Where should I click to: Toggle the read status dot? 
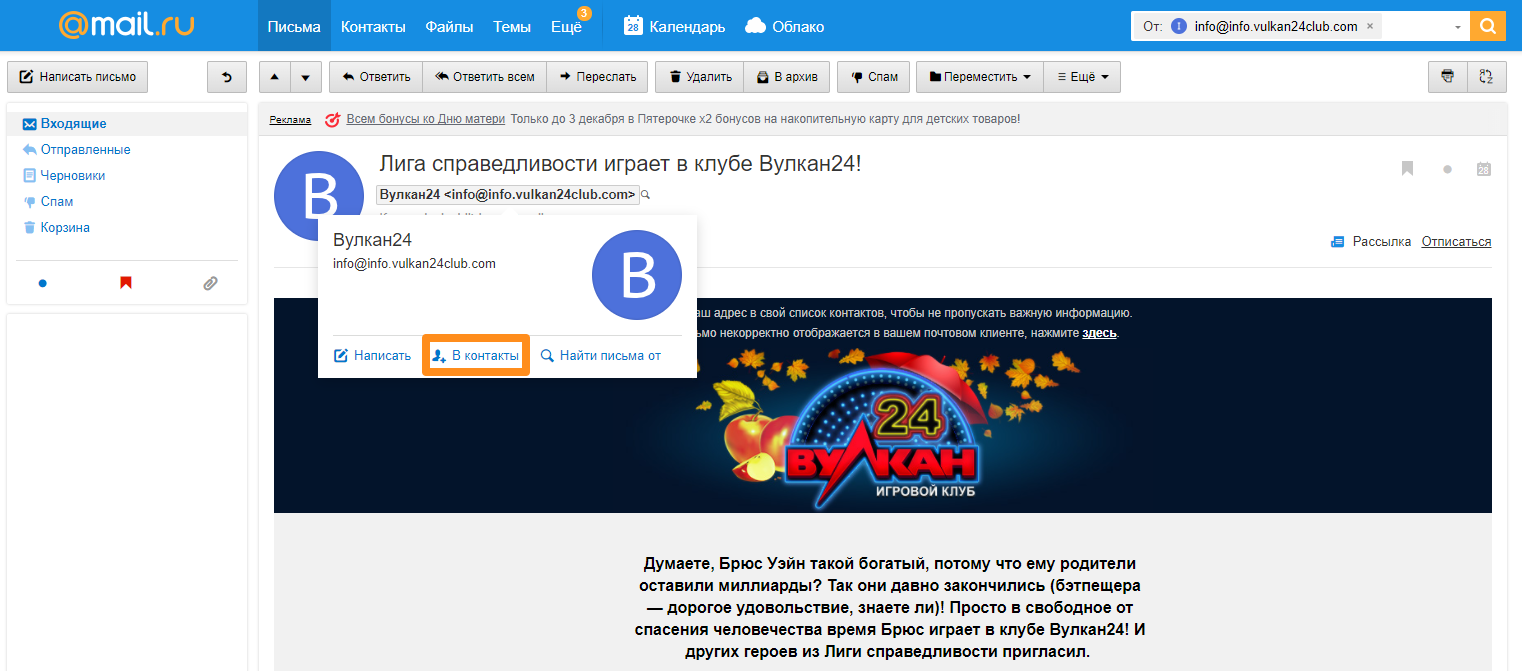pos(1447,169)
